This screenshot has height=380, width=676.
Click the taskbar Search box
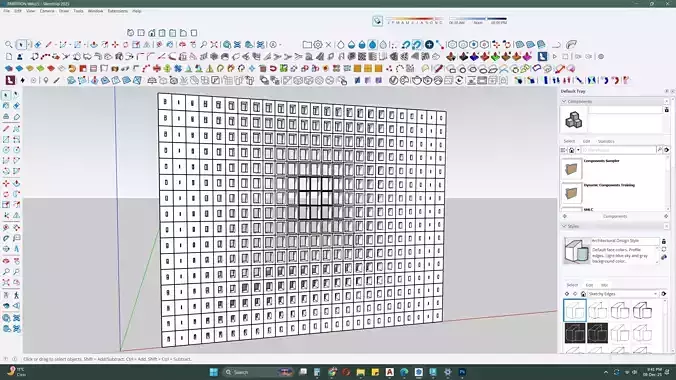258,372
